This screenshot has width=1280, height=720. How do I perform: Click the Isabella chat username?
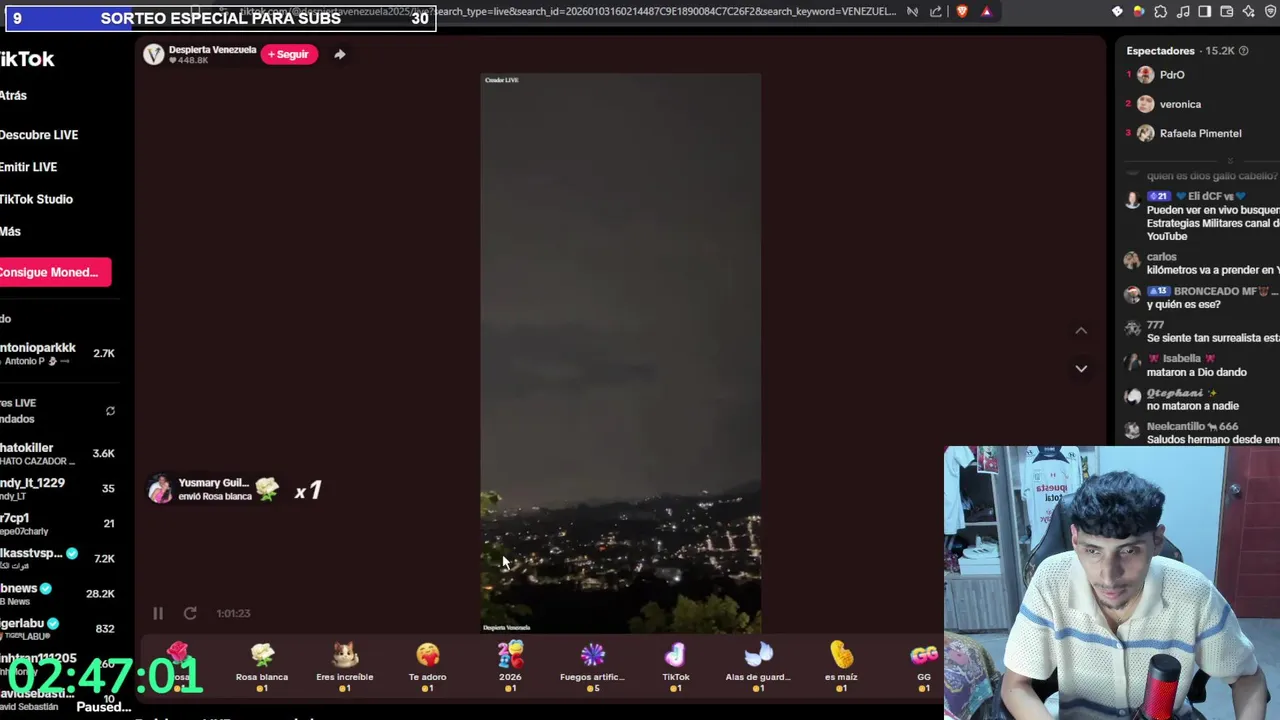click(1181, 358)
